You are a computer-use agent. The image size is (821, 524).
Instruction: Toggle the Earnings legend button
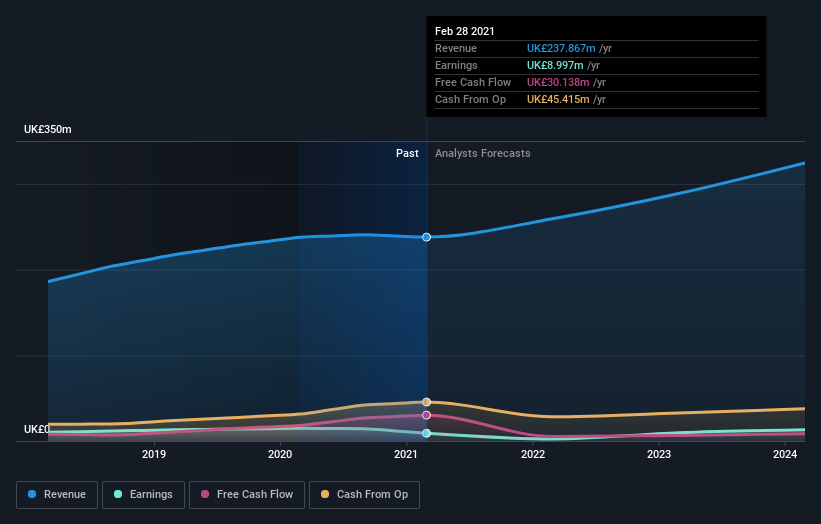coord(143,495)
